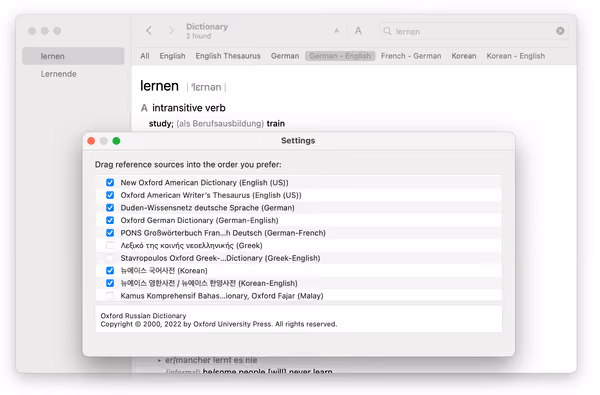This screenshot has width=600, height=395.
Task: Click the intransitive verb heading
Action: [x=189, y=108]
